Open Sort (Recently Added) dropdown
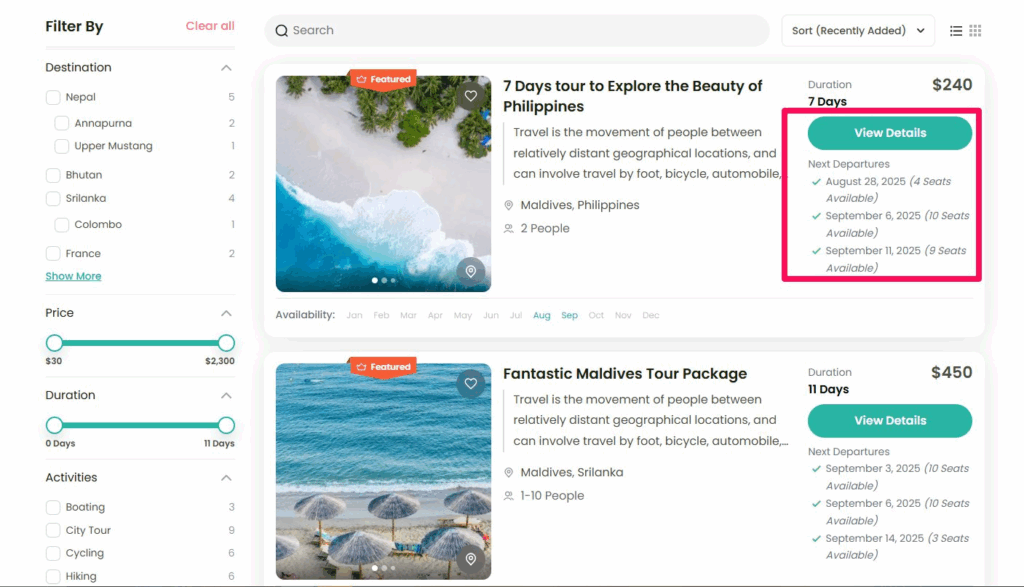The width and height of the screenshot is (1024, 587). (x=857, y=31)
